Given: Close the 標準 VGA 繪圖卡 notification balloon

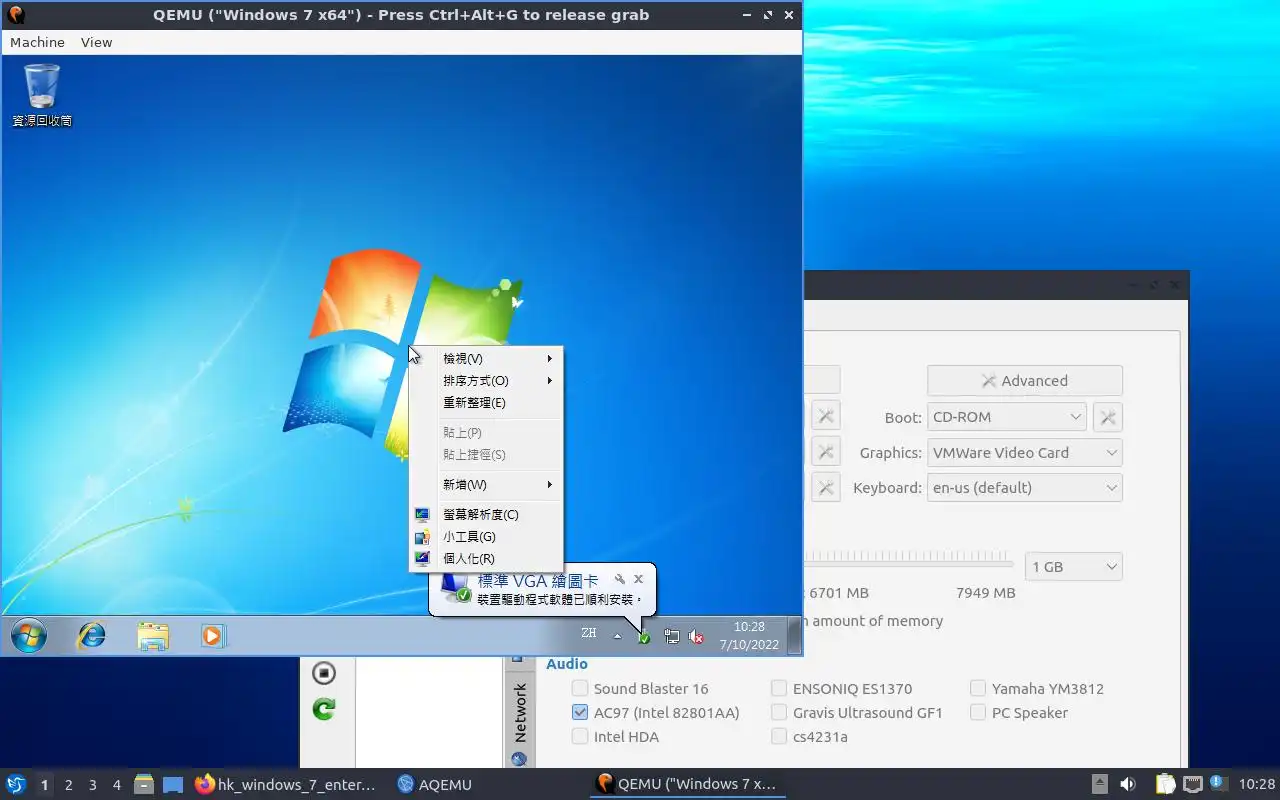Looking at the screenshot, I should click(638, 579).
